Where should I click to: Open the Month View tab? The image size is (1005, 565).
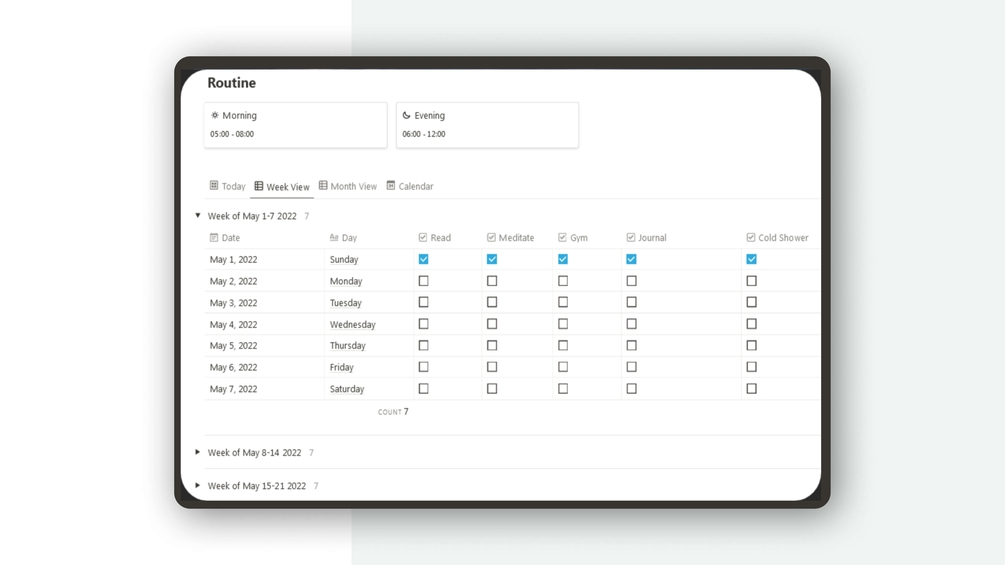tap(348, 186)
